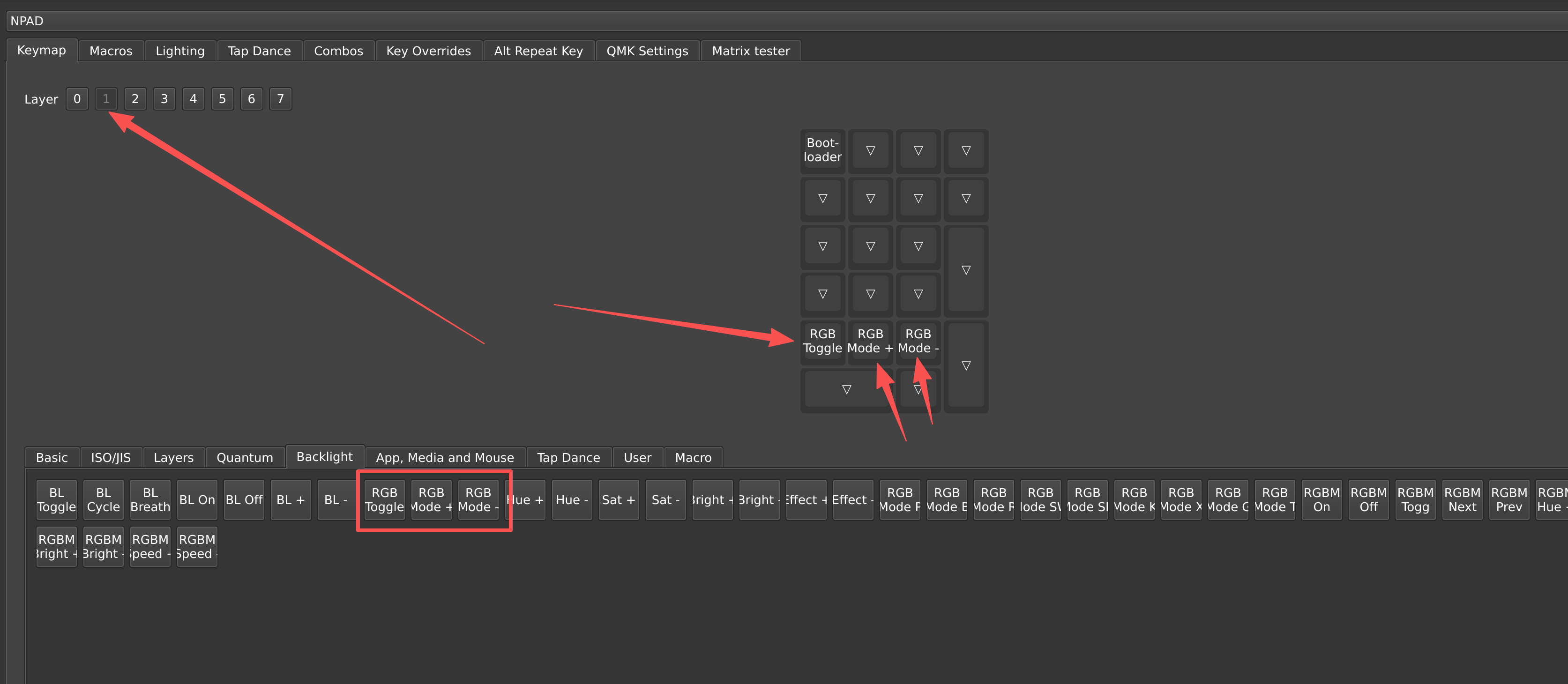Choose RGBM Togg keycode
The image size is (1568, 684).
coord(1415,499)
